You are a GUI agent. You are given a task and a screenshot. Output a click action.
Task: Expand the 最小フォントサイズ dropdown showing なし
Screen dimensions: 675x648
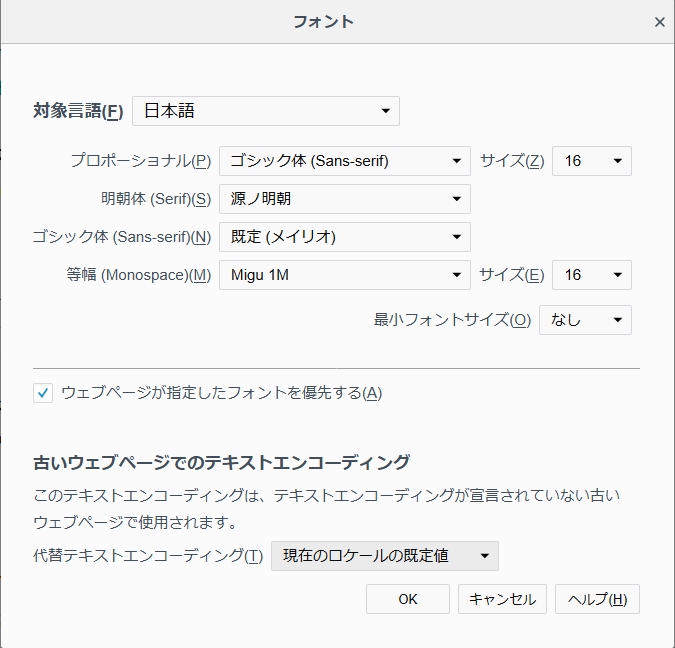tap(585, 320)
